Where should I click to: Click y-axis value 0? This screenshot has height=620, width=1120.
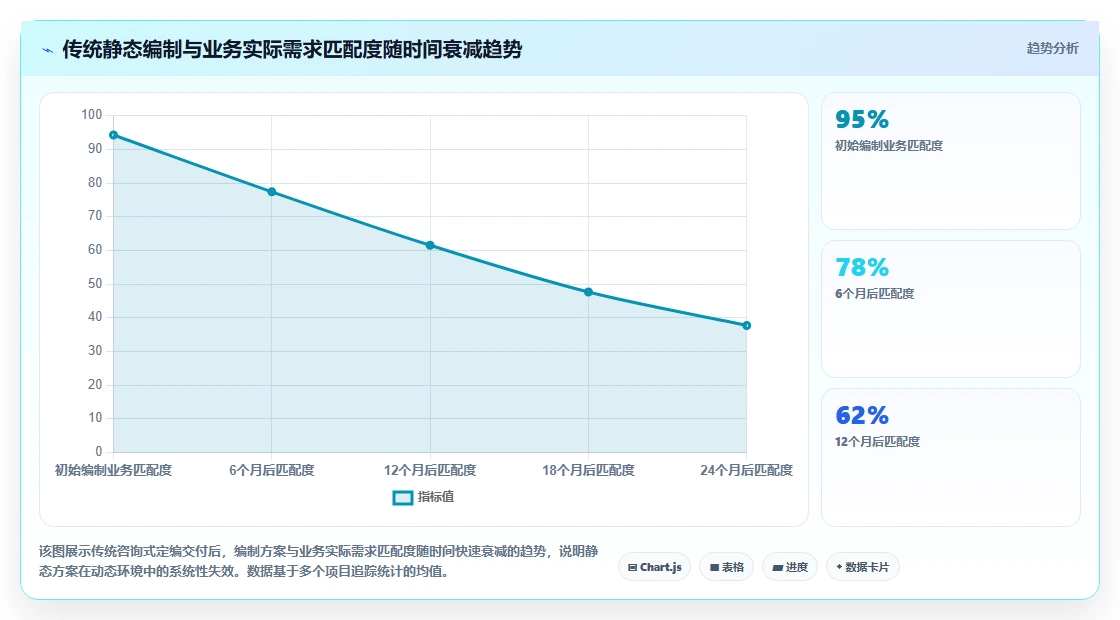click(99, 451)
